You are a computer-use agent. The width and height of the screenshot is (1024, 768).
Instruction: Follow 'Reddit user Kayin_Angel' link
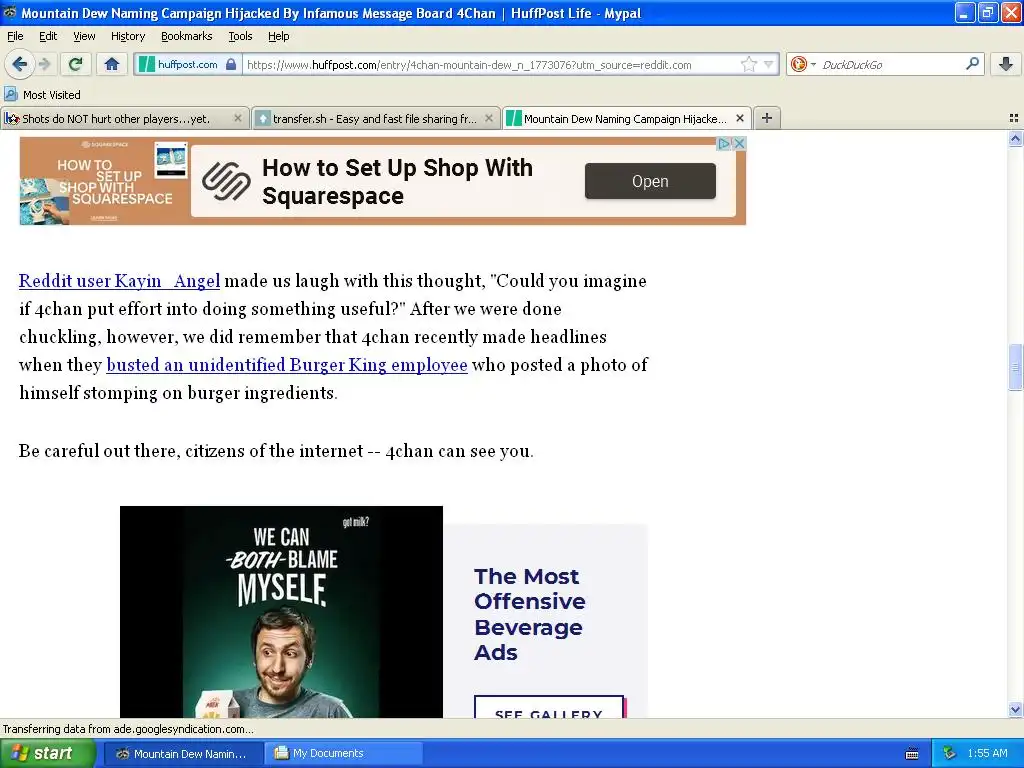pos(120,281)
